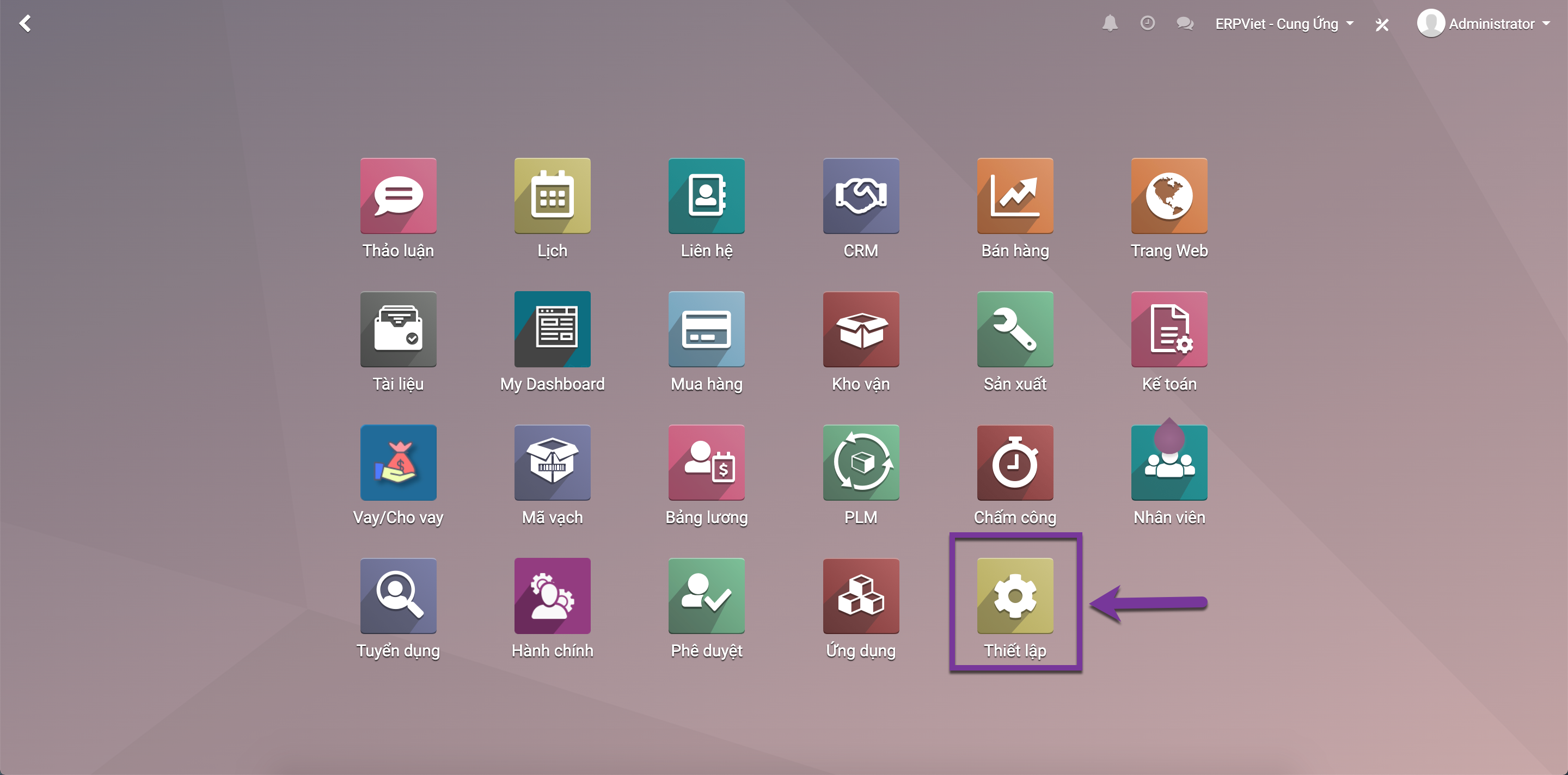Open the Sản xuất manufacturing app
This screenshot has height=775, width=1568.
point(1015,329)
